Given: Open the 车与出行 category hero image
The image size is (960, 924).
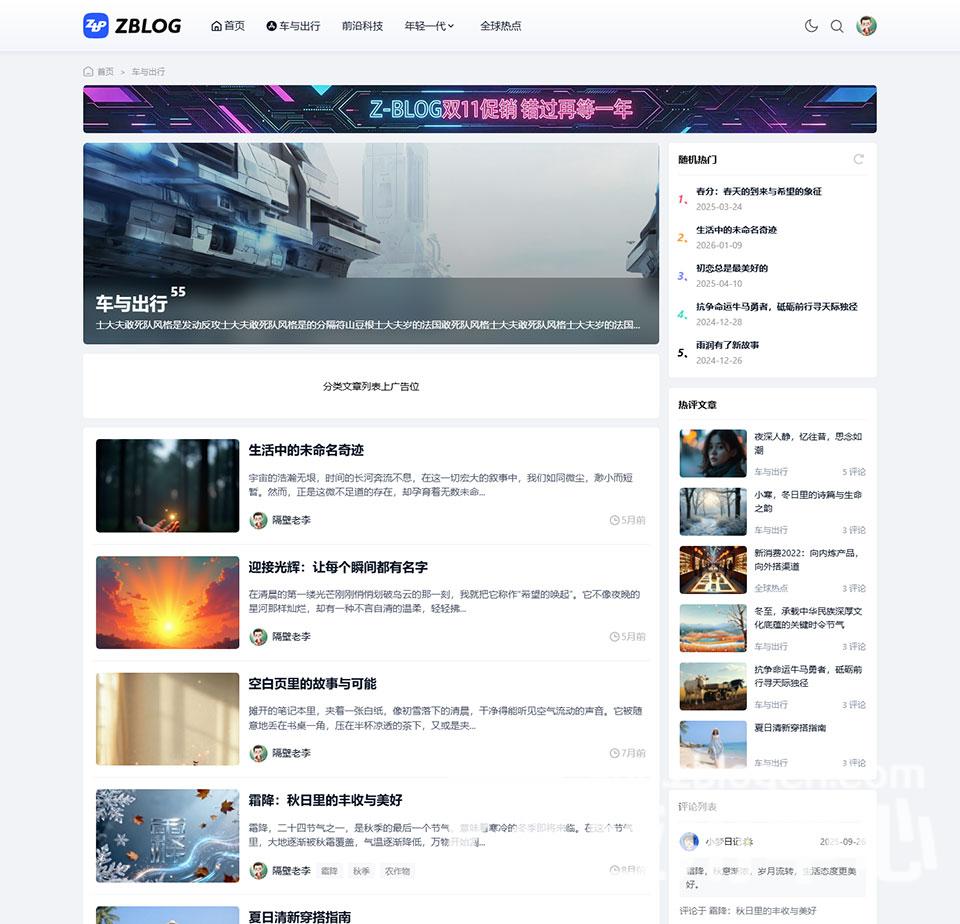Looking at the screenshot, I should coord(371,243).
